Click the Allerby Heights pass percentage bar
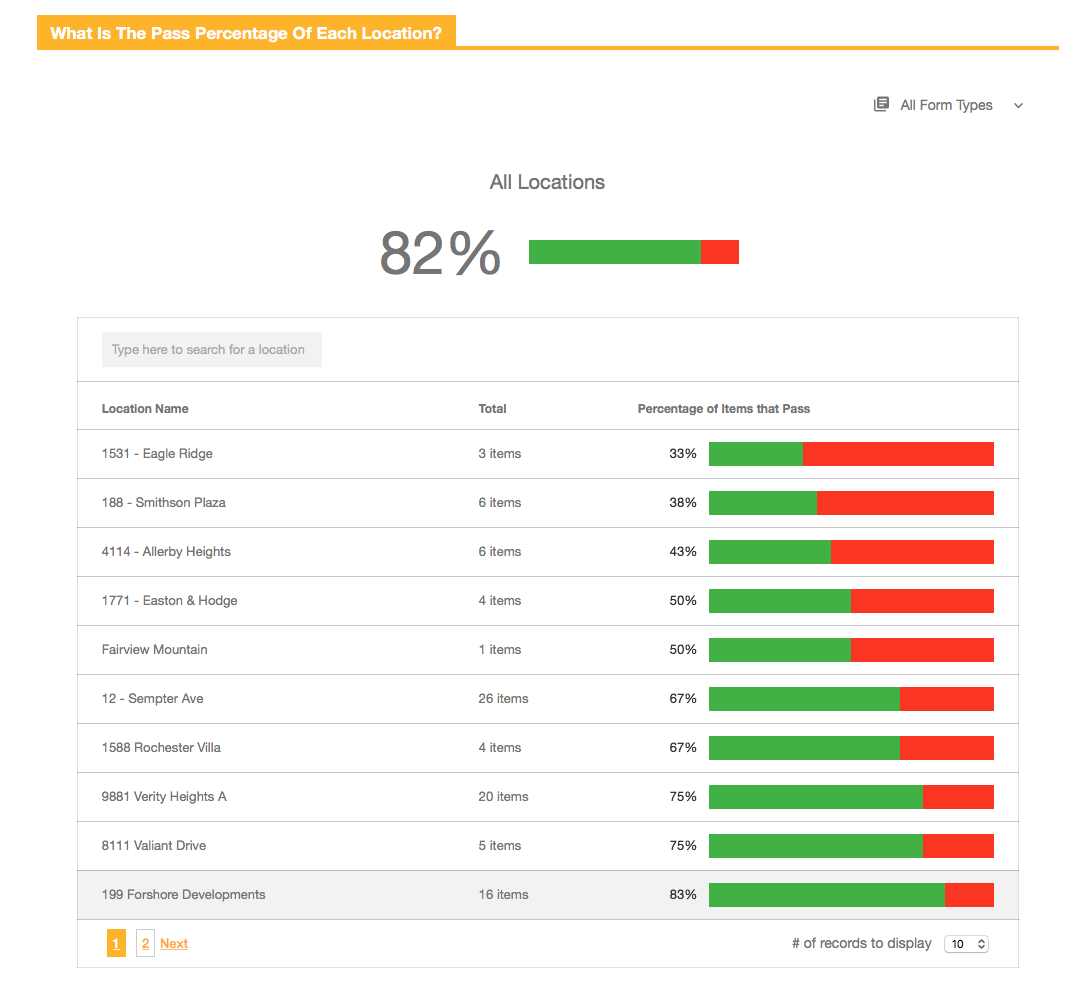 coord(851,552)
